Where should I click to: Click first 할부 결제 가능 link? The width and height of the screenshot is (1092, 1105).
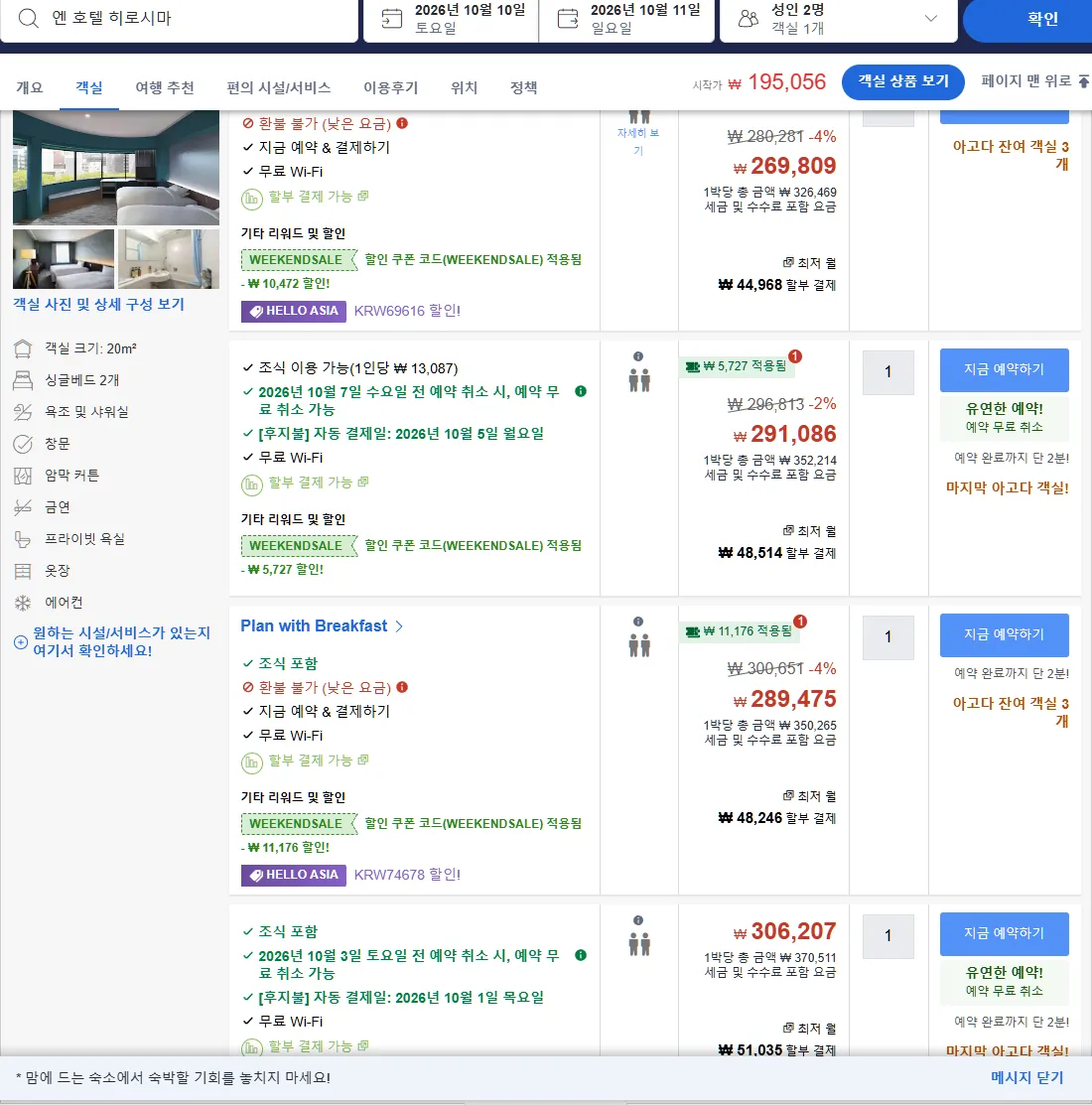point(318,197)
